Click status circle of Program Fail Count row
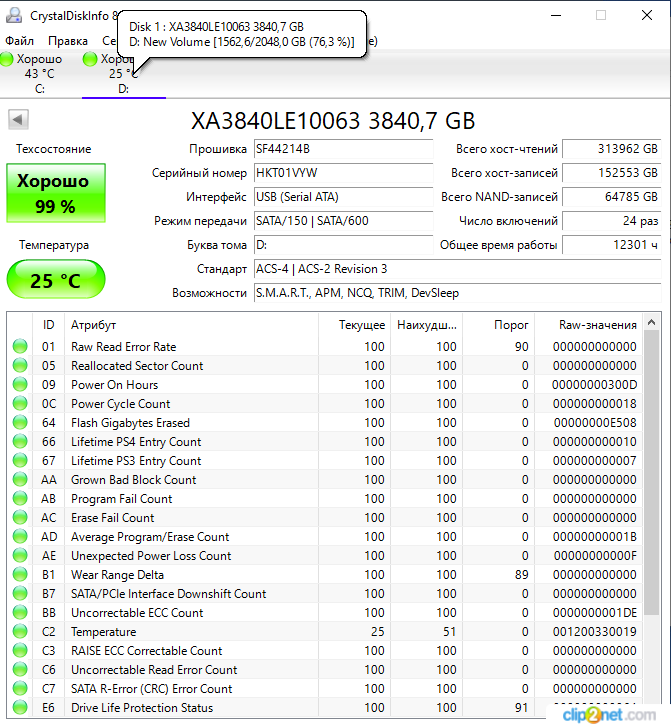 tap(20, 498)
